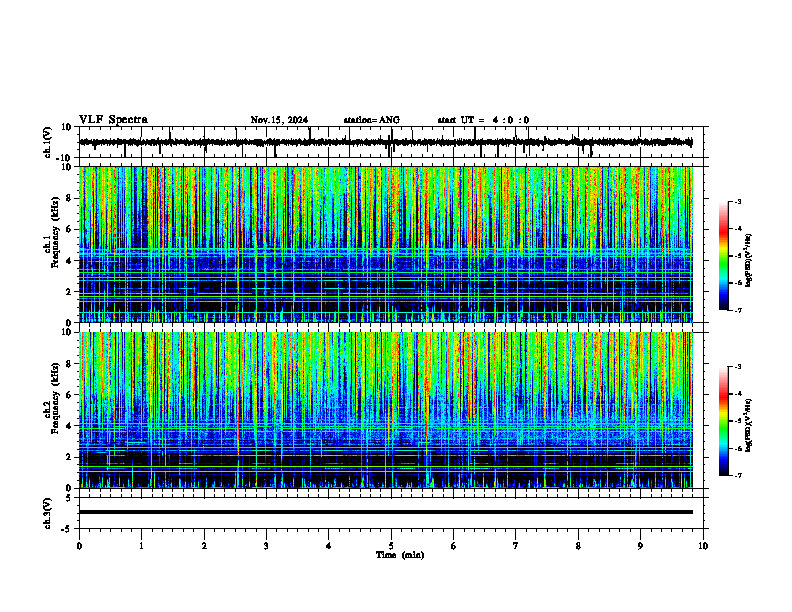Click the ch.1 spectrogram color bar

coord(724,255)
